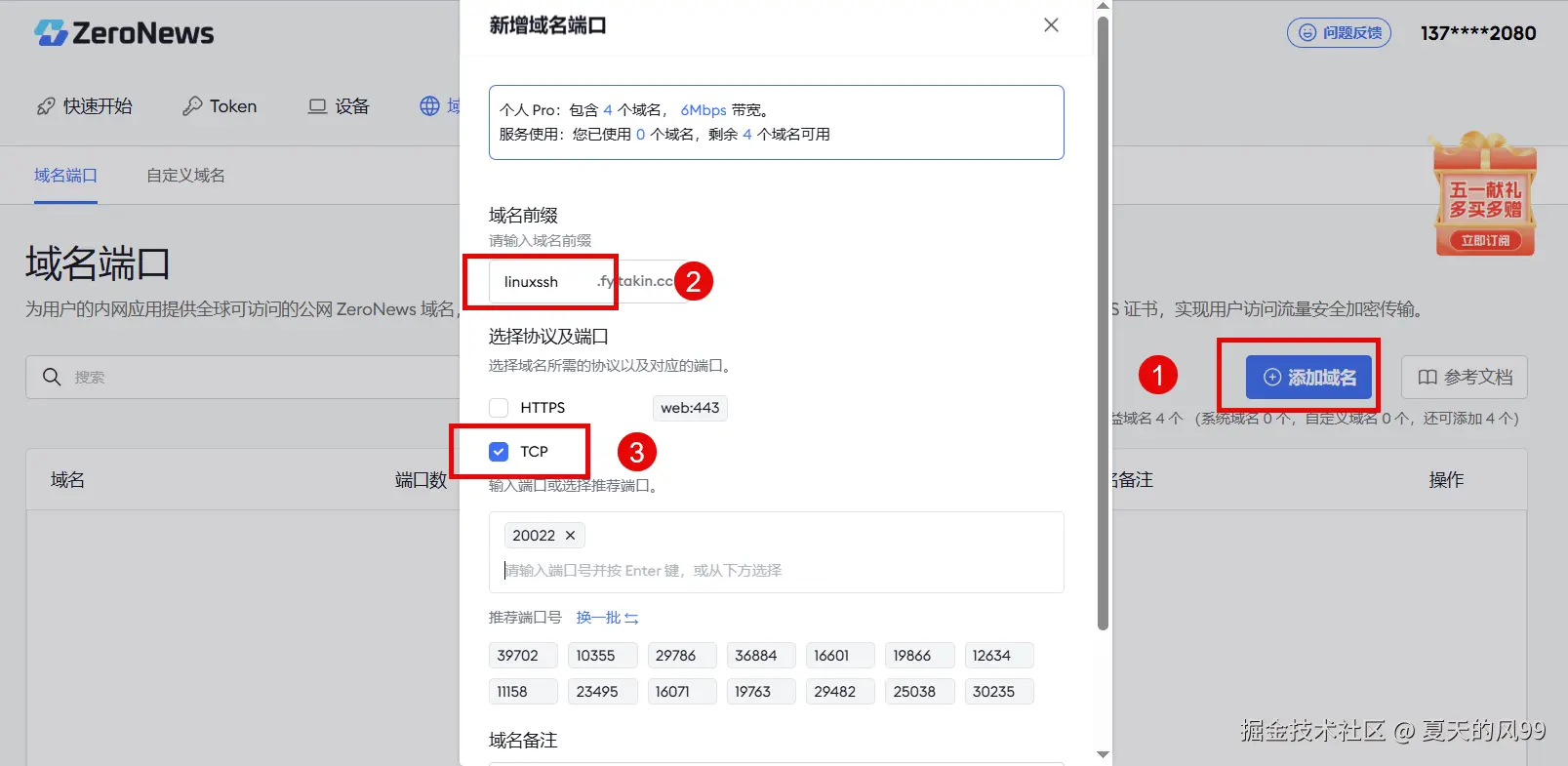Remove the 20022 port tag
This screenshot has height=766, width=1568.
(x=571, y=536)
